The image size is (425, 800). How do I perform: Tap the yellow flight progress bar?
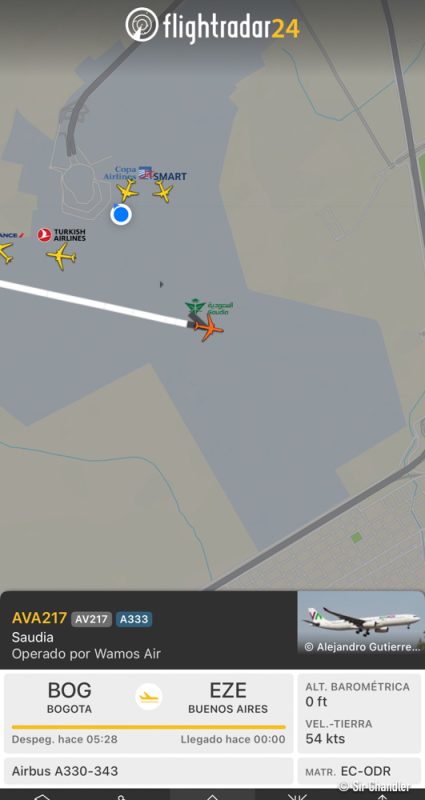[x=148, y=727]
